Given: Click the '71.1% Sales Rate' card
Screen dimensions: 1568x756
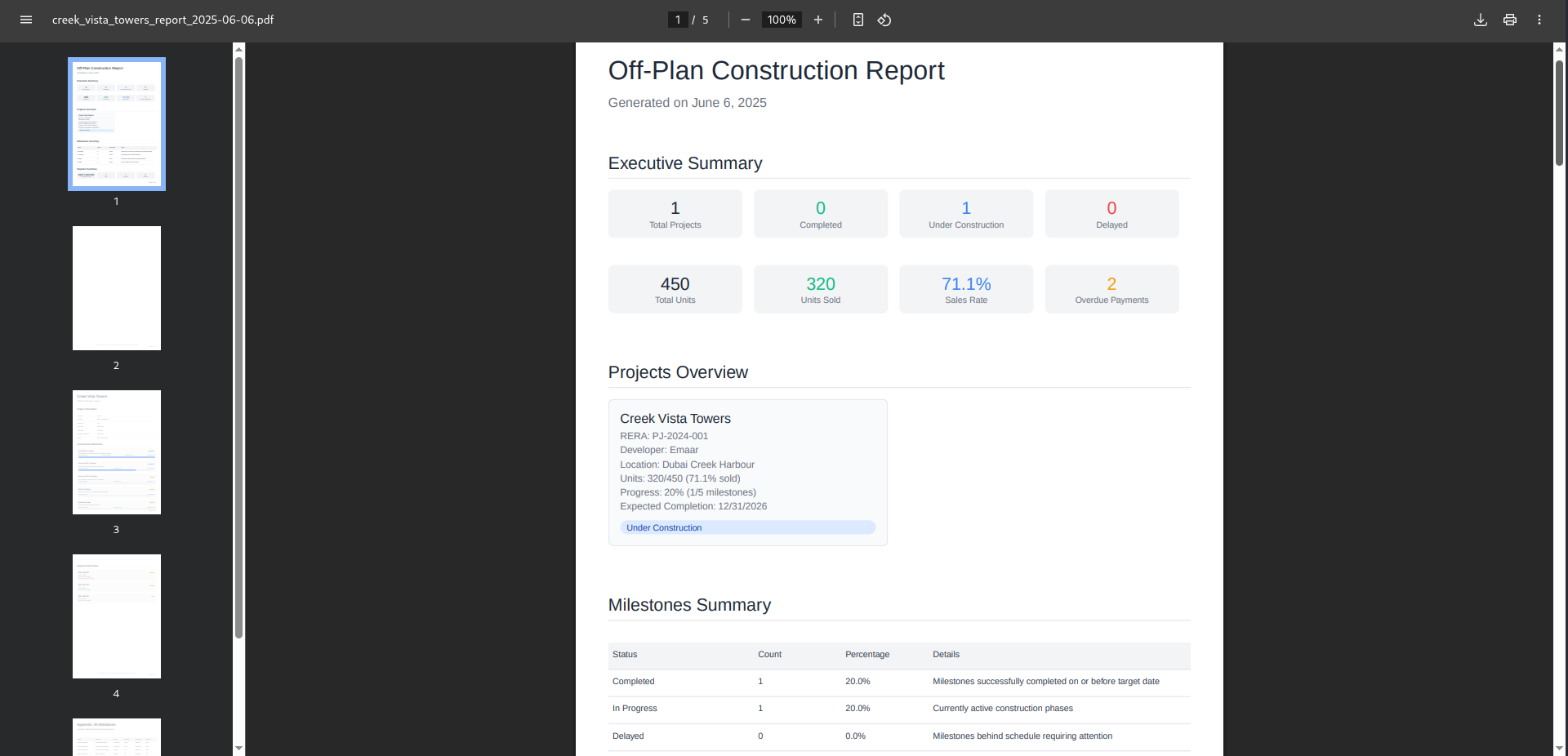Looking at the screenshot, I should click(x=966, y=289).
